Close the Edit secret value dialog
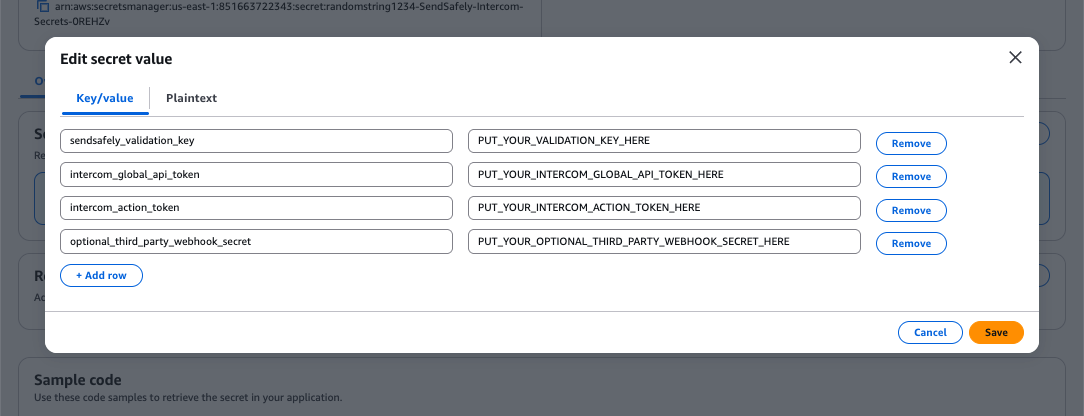This screenshot has height=416, width=1084. (1015, 57)
